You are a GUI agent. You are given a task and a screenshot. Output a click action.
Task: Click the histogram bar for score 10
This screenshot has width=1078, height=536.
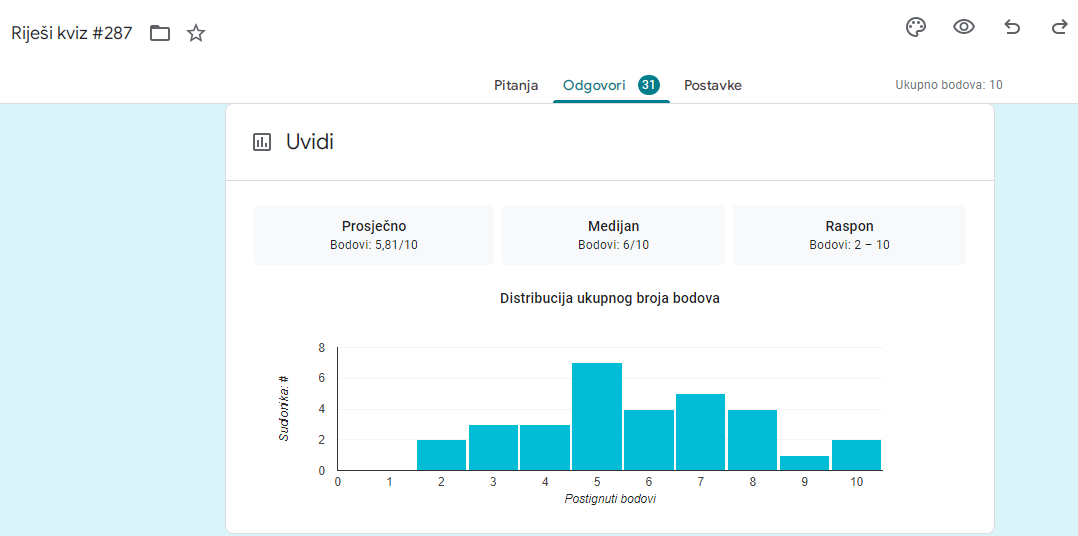click(857, 455)
